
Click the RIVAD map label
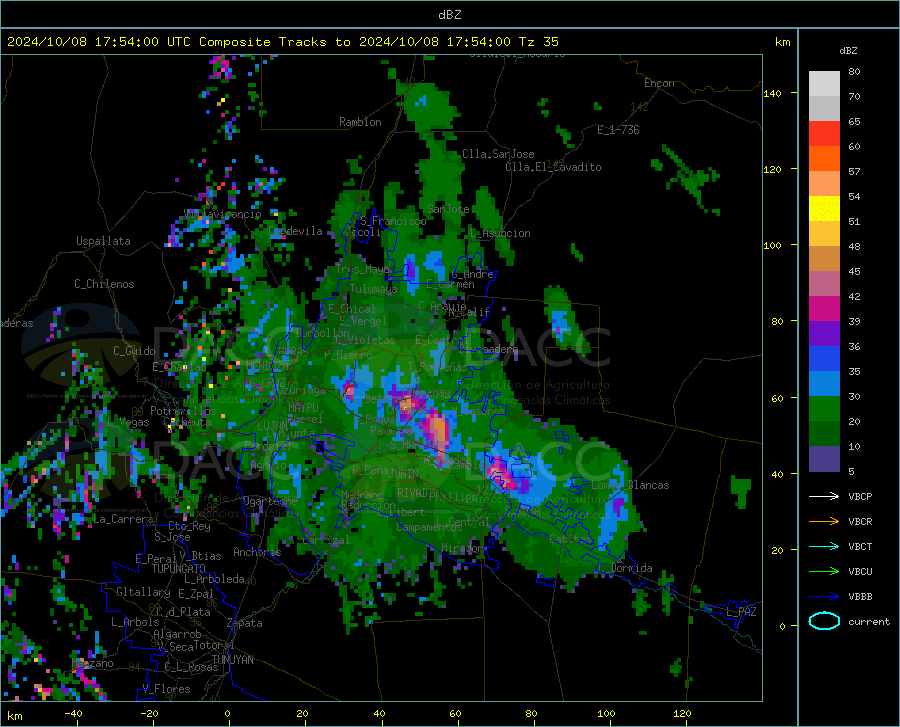[412, 493]
